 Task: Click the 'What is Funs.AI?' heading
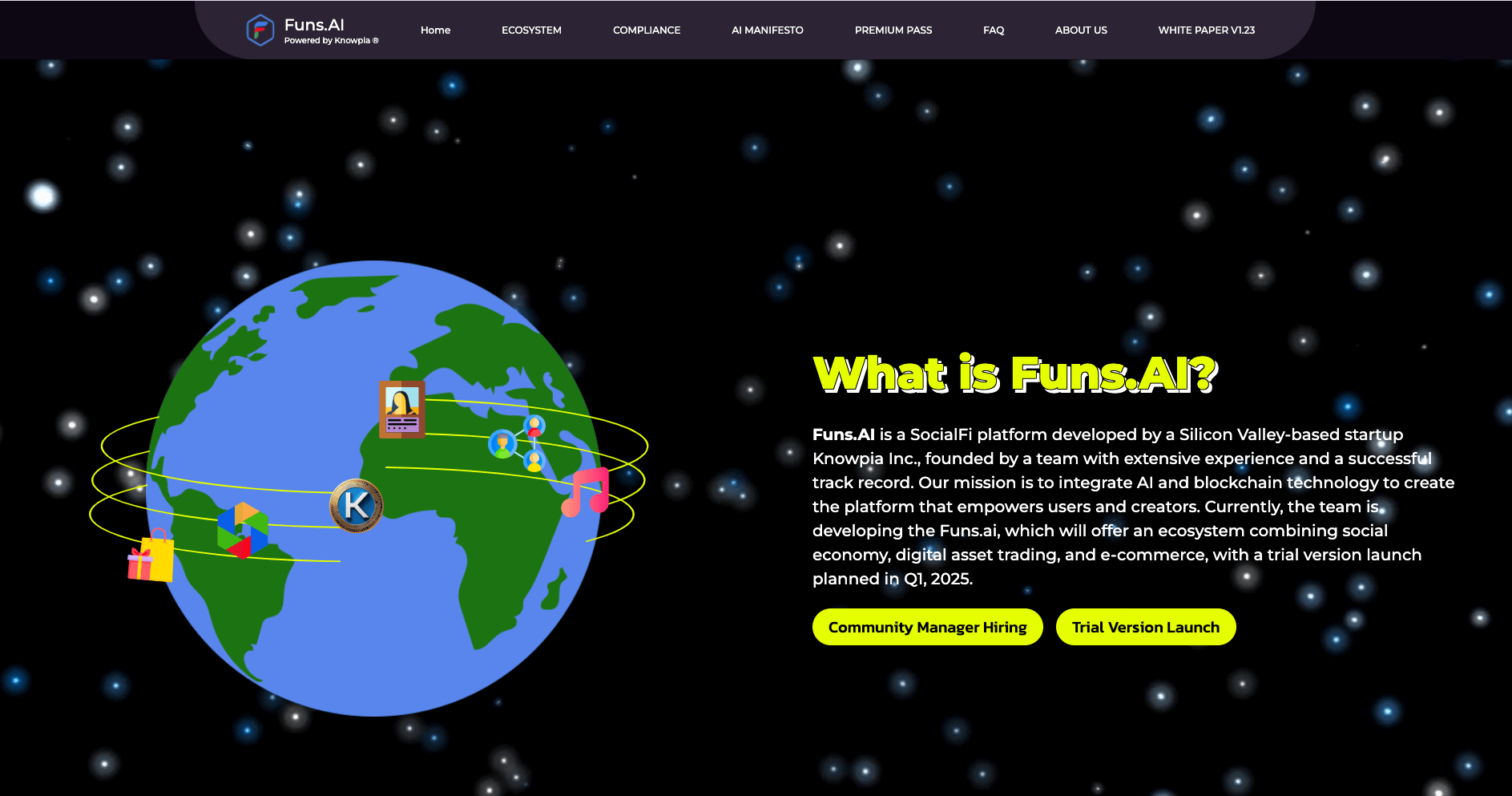click(1014, 374)
